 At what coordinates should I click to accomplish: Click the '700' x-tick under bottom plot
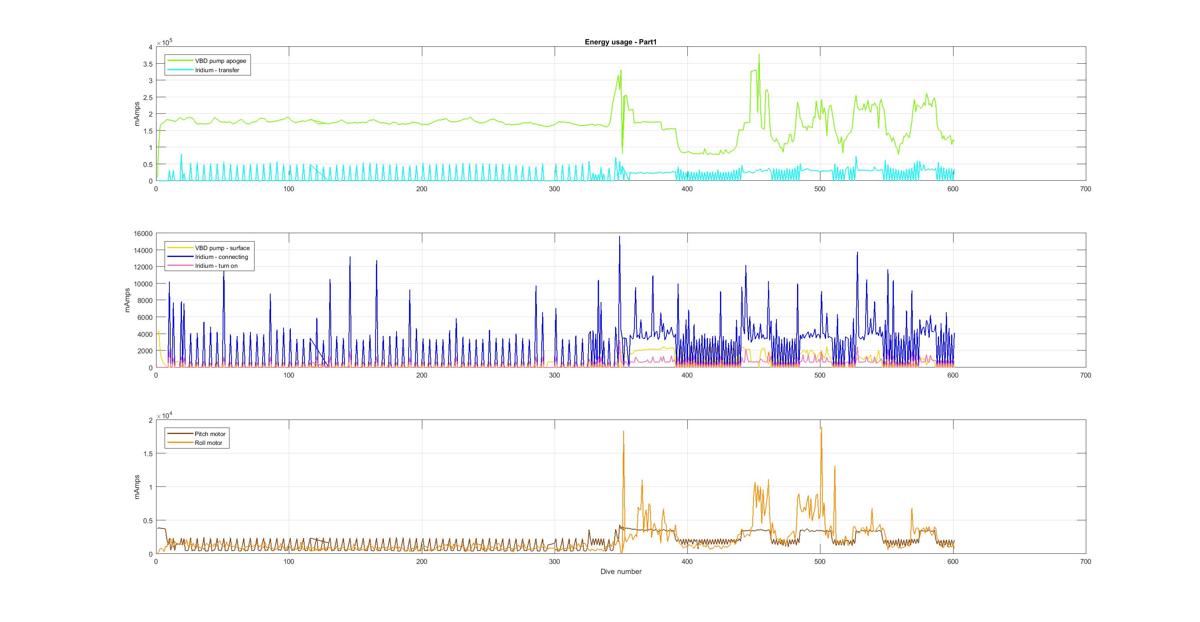pyautogui.click(x=1085, y=561)
